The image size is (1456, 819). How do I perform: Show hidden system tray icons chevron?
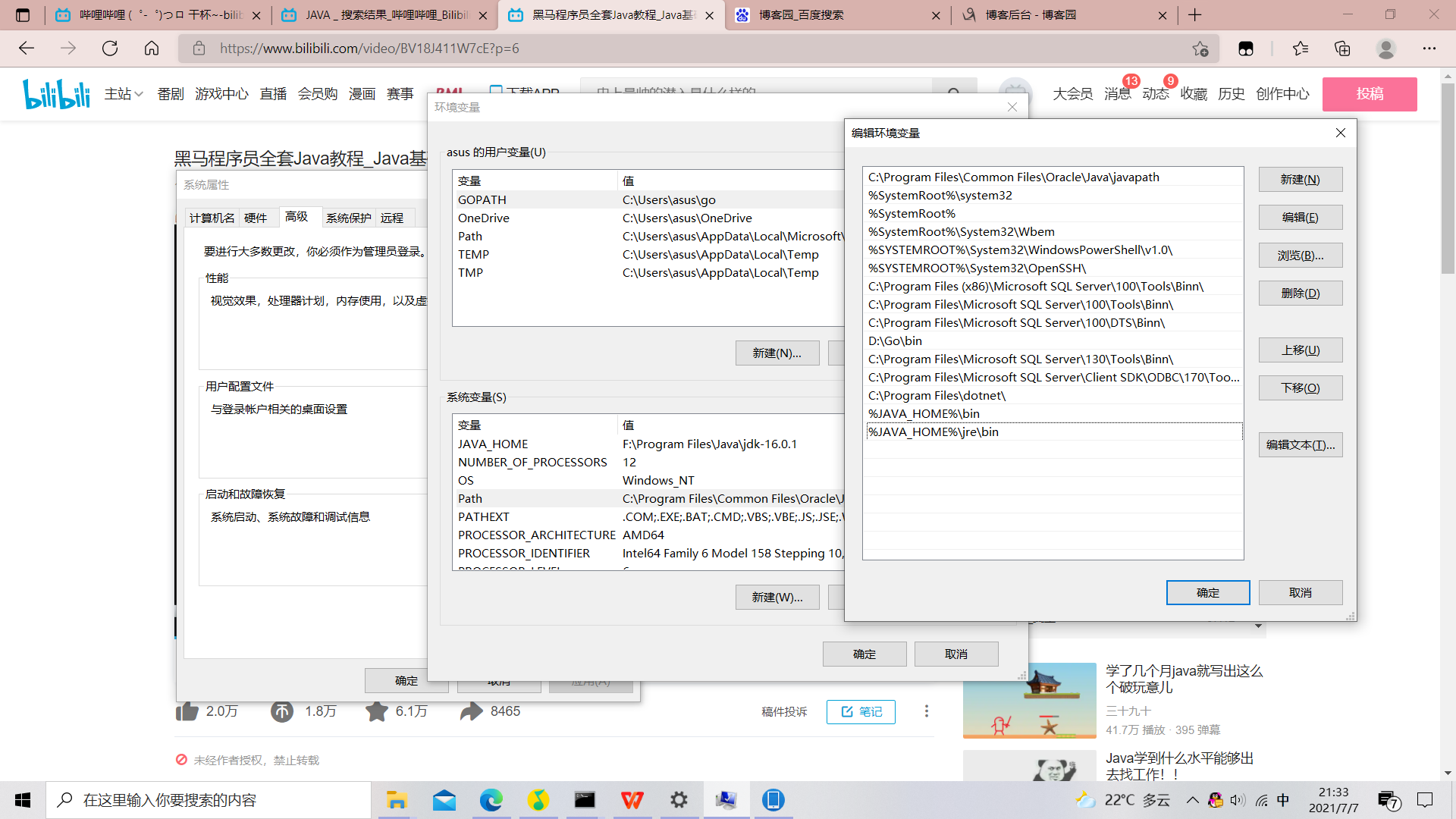(x=1192, y=800)
